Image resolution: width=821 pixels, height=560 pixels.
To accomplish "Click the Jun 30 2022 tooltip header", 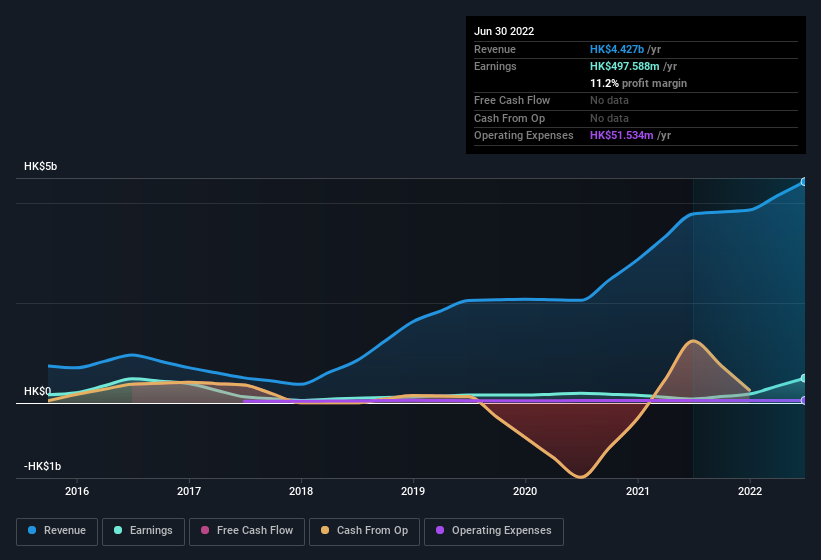I will 504,31.
